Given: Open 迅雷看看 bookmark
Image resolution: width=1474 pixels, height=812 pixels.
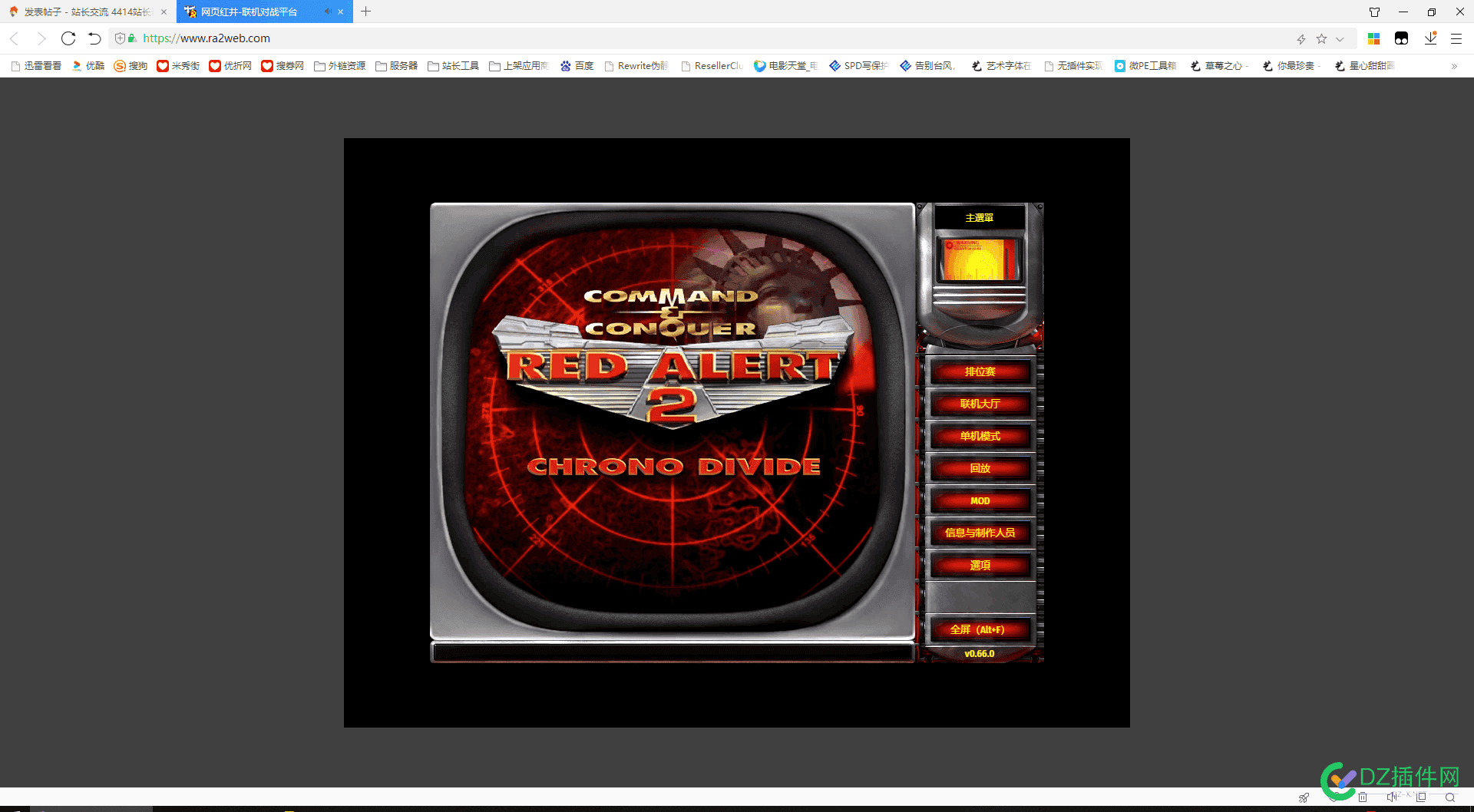Looking at the screenshot, I should pos(37,66).
